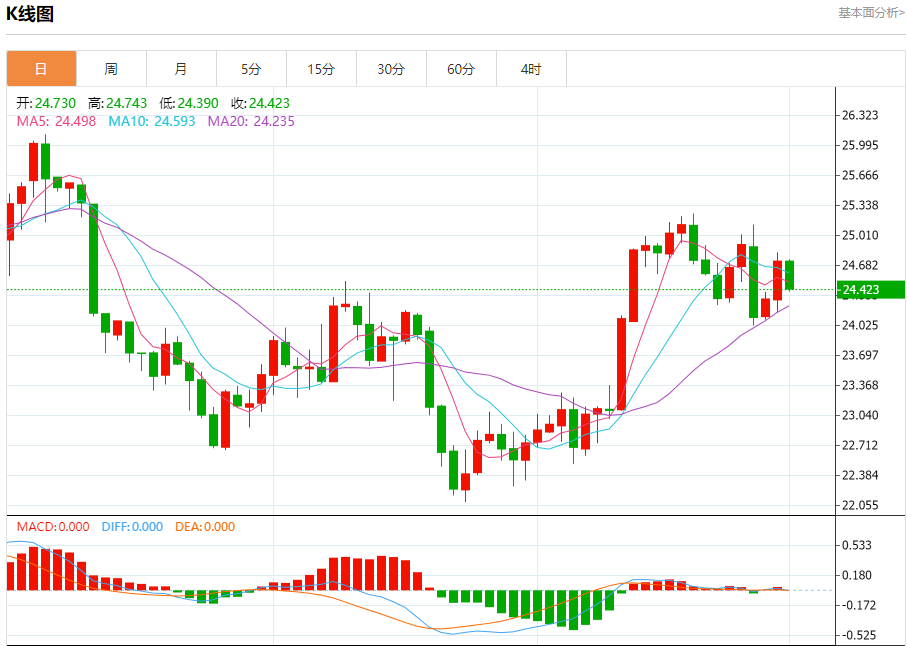Click the 23.697 price axis label
Viewport: 907px width, 646px height.
click(x=861, y=355)
